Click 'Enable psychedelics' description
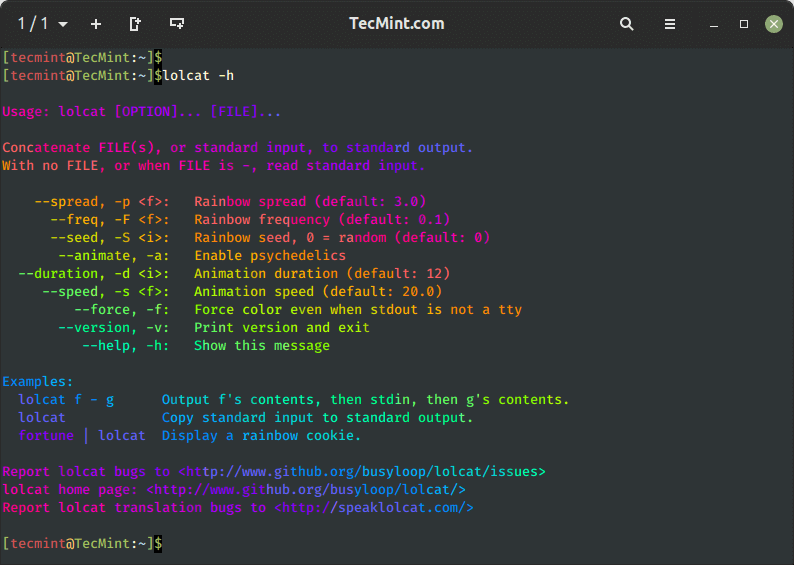Screen dimensions: 794x565 (x=270, y=255)
